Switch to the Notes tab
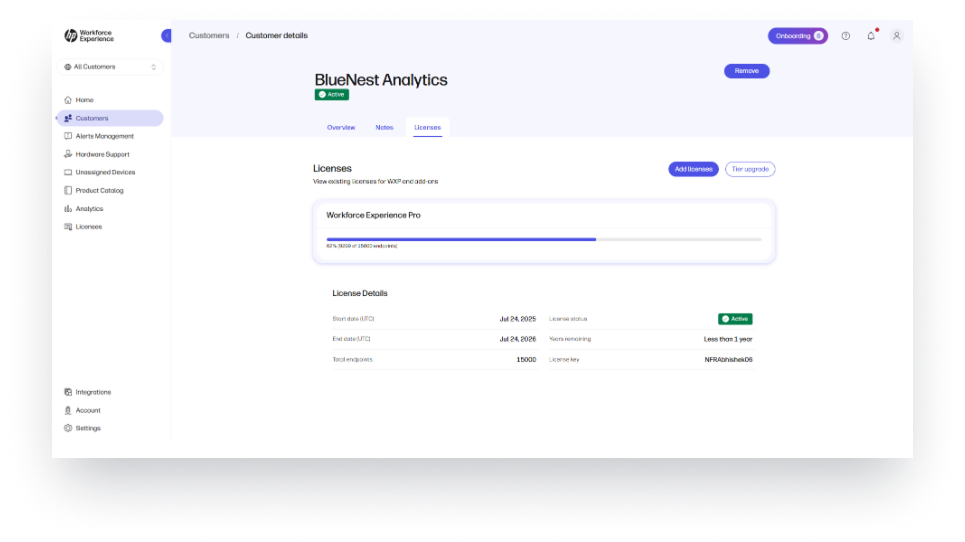 [384, 128]
